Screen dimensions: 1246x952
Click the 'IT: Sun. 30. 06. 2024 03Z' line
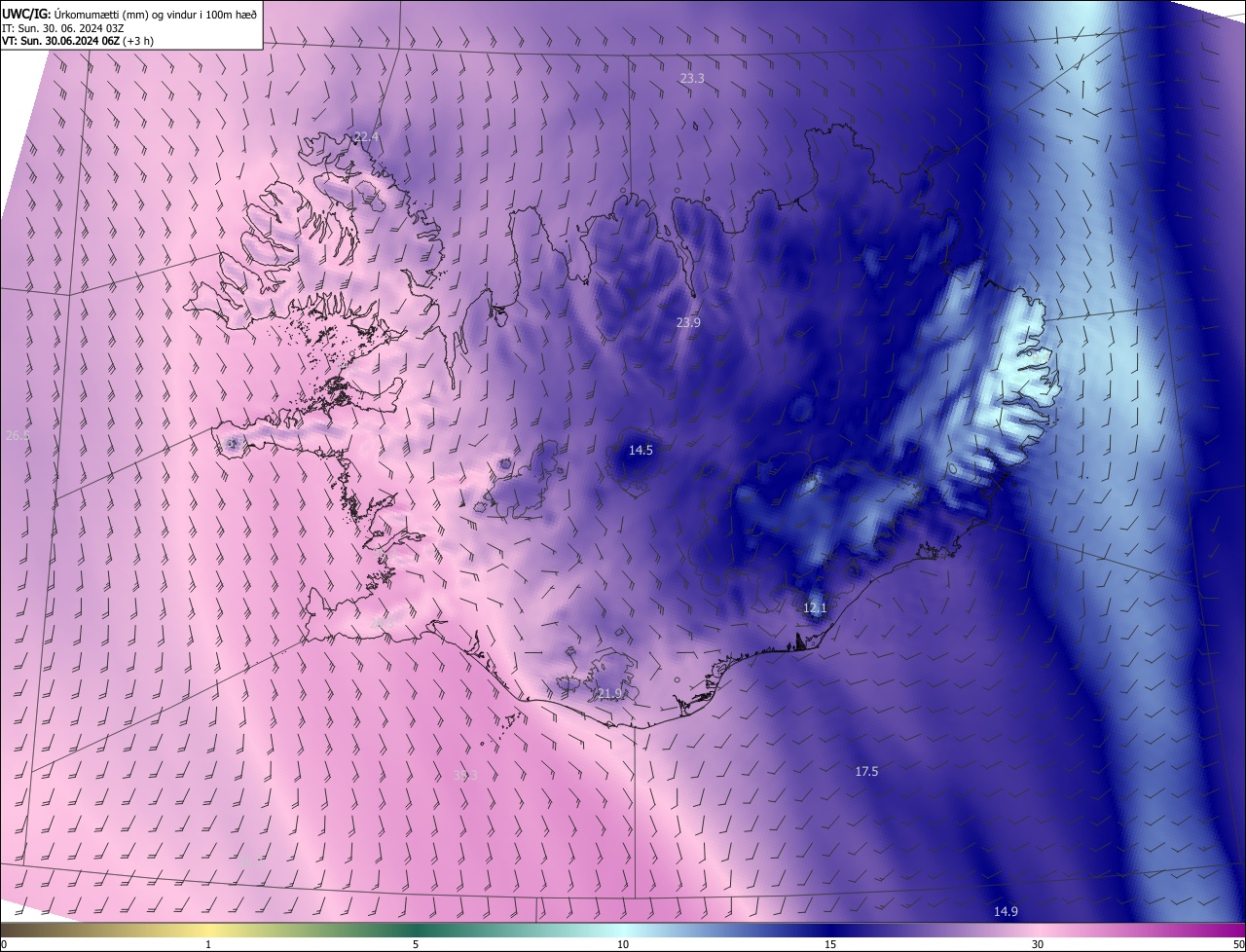pyautogui.click(x=63, y=27)
